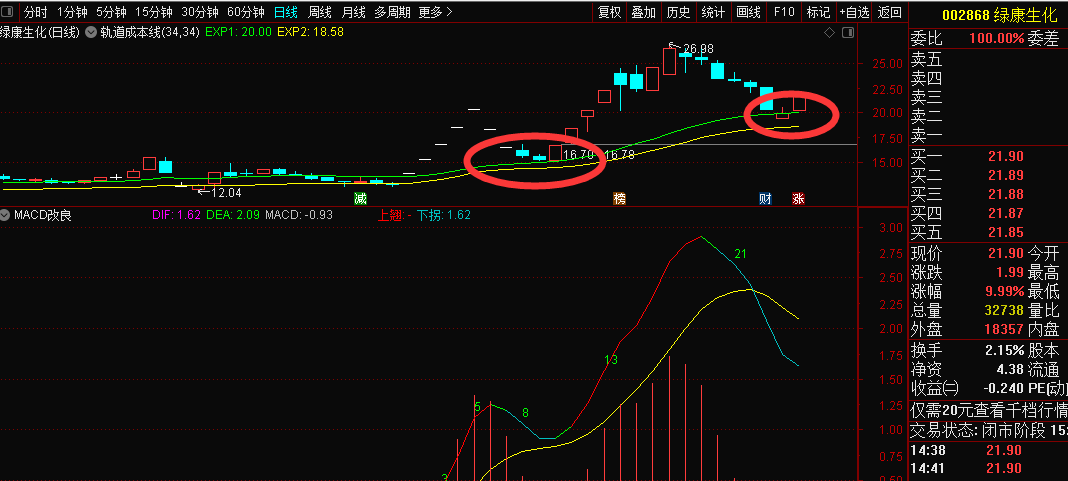This screenshot has height=481, width=1068.
Task: Click the 买四 price 21.87
Action: (x=1005, y=213)
